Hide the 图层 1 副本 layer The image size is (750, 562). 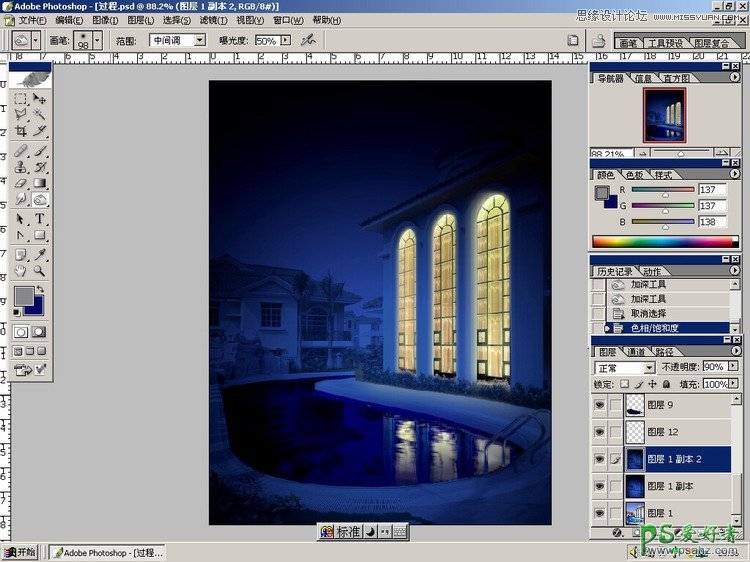click(599, 486)
